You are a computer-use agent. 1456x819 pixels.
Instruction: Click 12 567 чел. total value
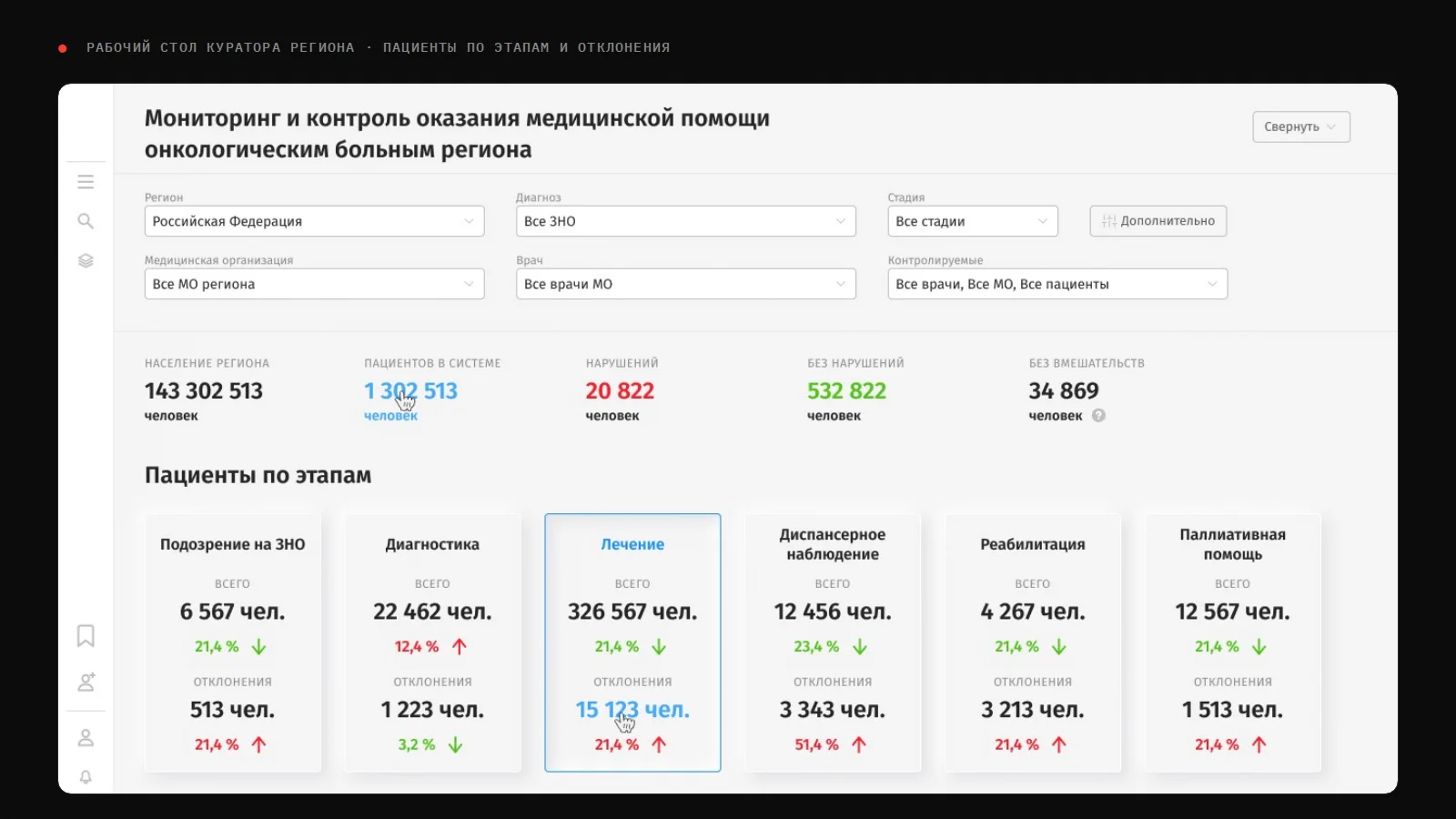coord(1233,612)
